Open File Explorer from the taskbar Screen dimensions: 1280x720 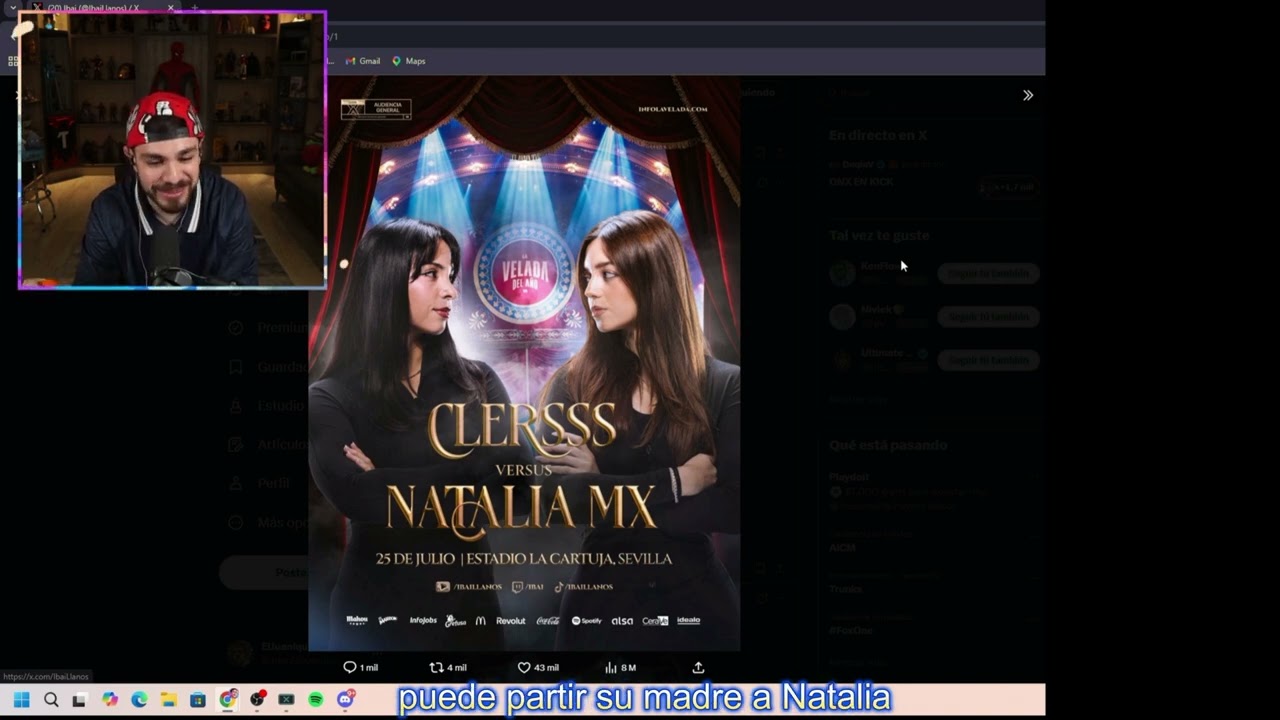(x=168, y=700)
